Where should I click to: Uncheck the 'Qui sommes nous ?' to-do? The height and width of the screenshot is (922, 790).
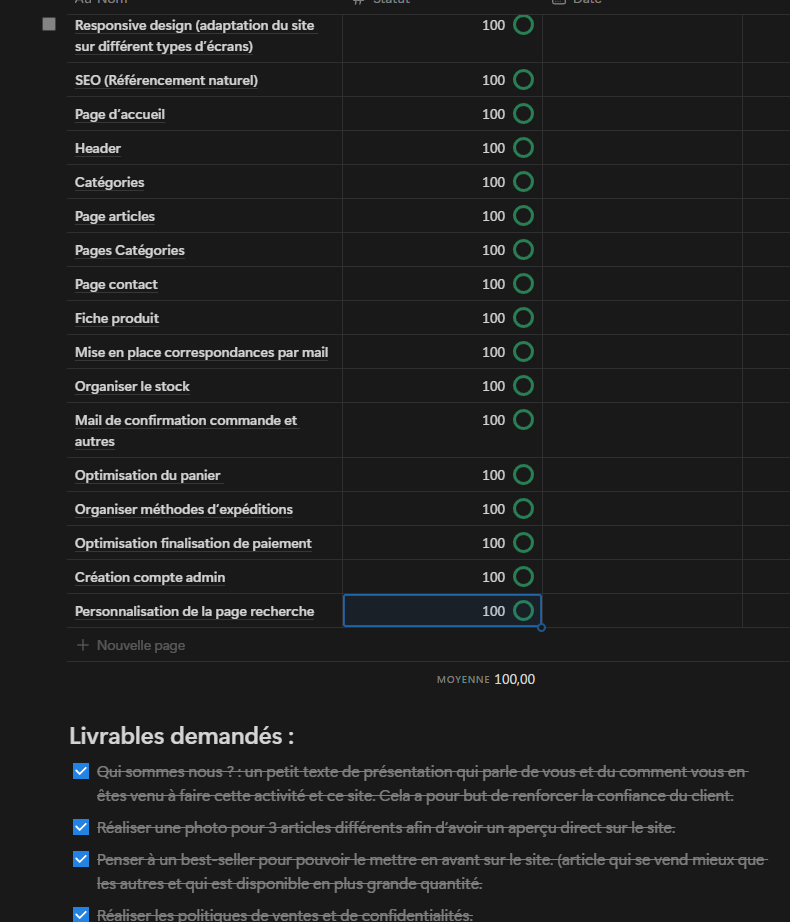(x=81, y=772)
